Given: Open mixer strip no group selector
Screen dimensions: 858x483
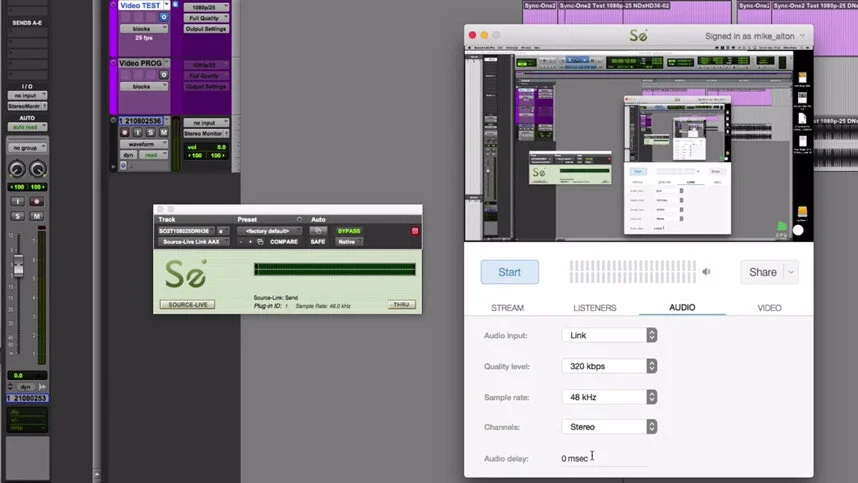Looking at the screenshot, I should pyautogui.click(x=27, y=148).
